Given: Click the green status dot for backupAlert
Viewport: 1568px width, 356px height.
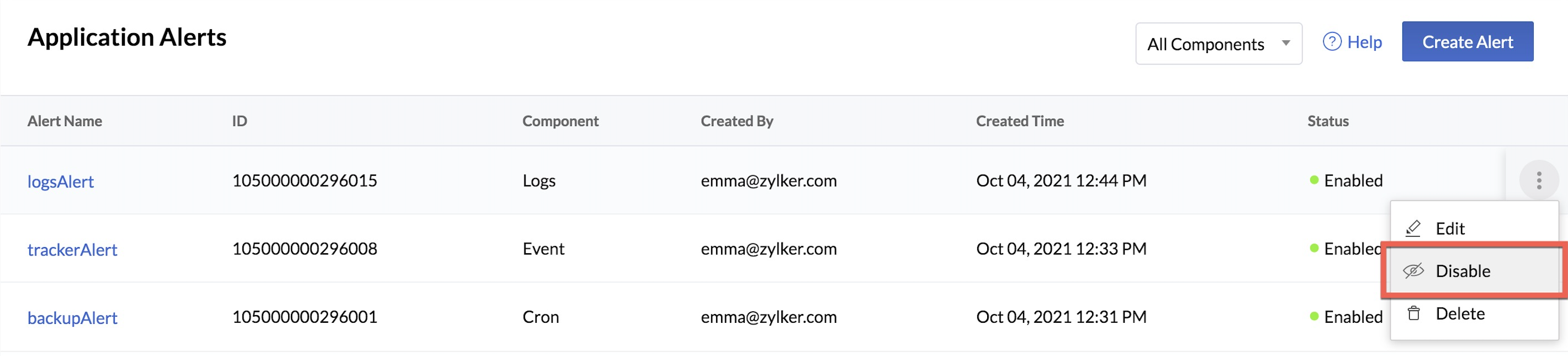Looking at the screenshot, I should point(1313,317).
